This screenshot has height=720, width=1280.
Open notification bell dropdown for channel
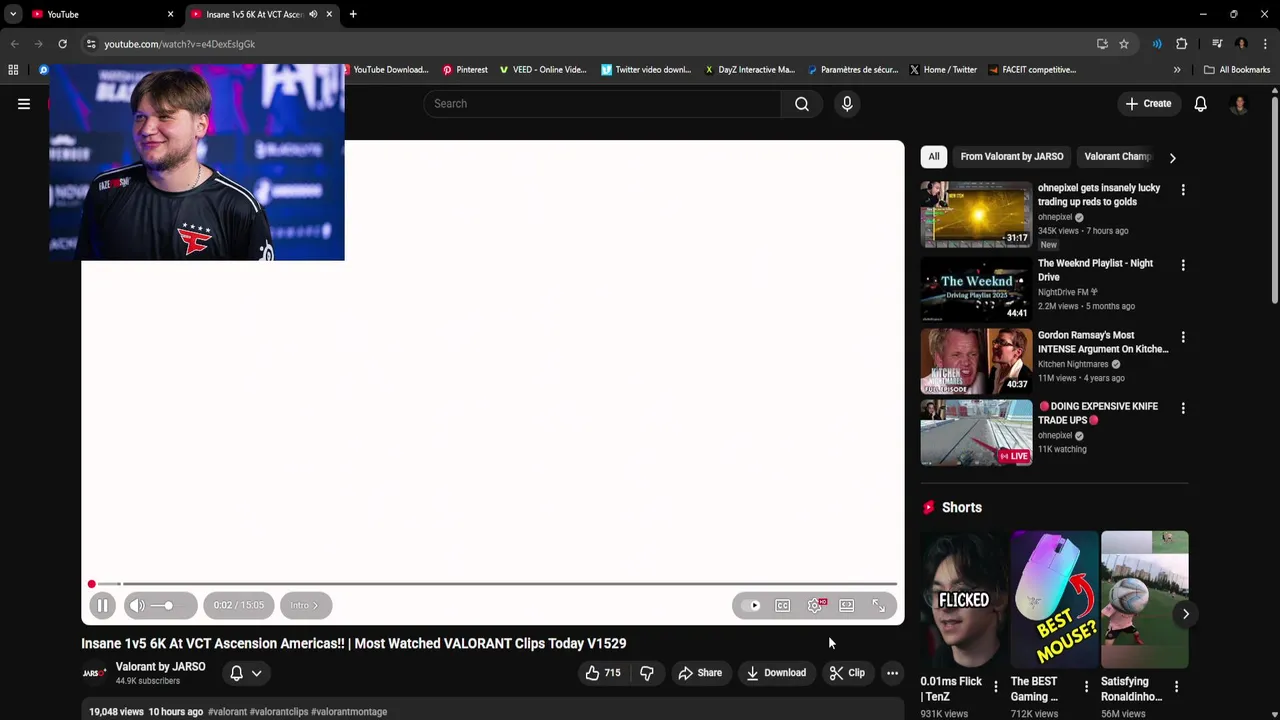coord(246,673)
